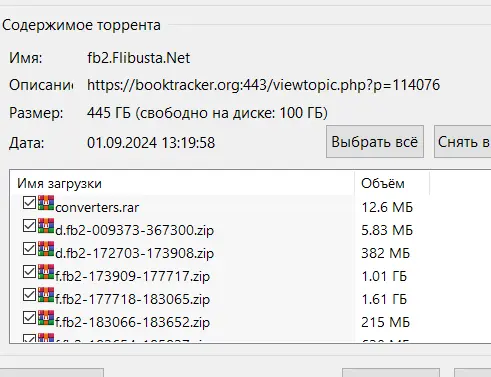Click the 1.61 ГБ size cell
This screenshot has height=377, width=491.
[384, 299]
